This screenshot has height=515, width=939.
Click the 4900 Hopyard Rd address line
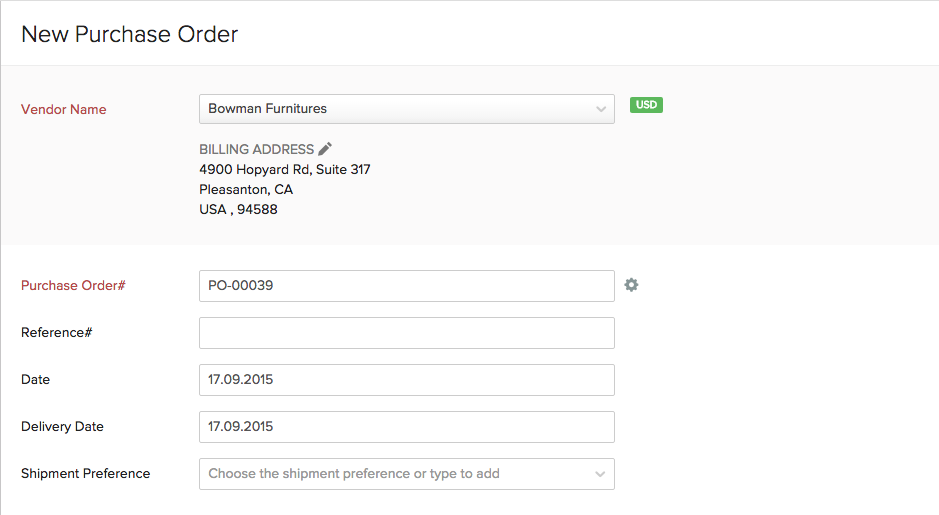285,170
